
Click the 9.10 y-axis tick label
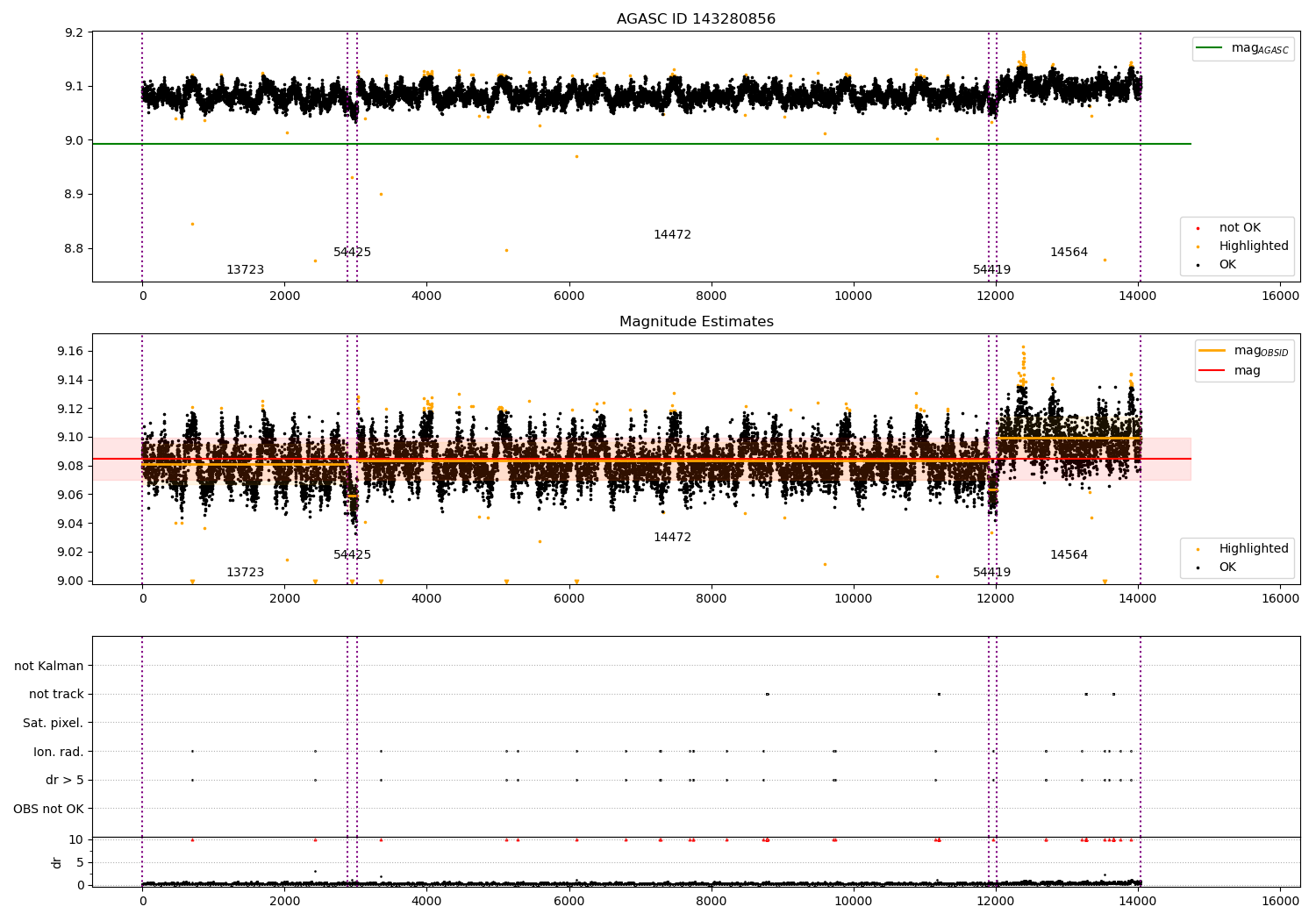click(x=71, y=438)
